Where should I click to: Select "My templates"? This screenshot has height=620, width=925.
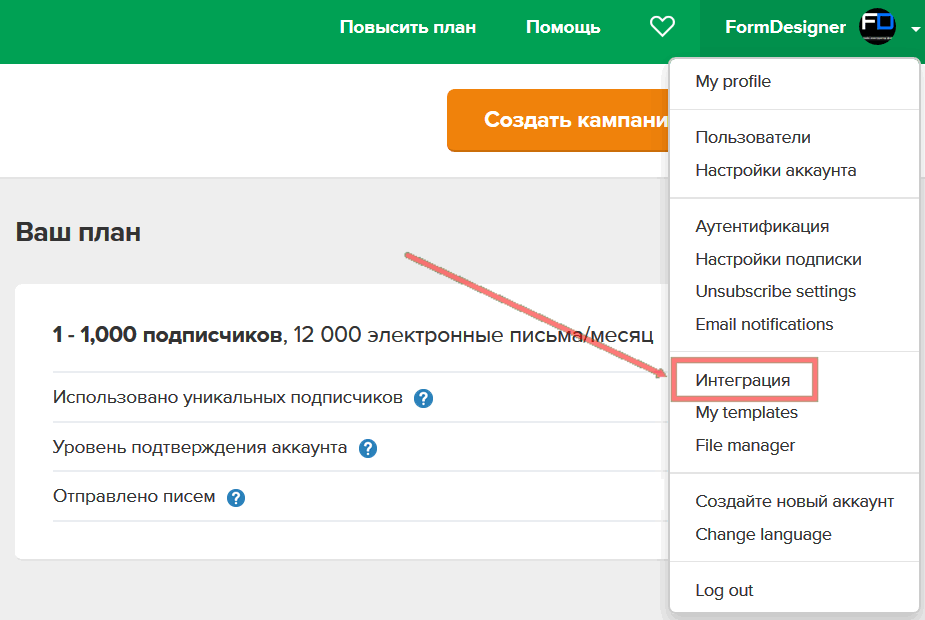click(x=748, y=412)
